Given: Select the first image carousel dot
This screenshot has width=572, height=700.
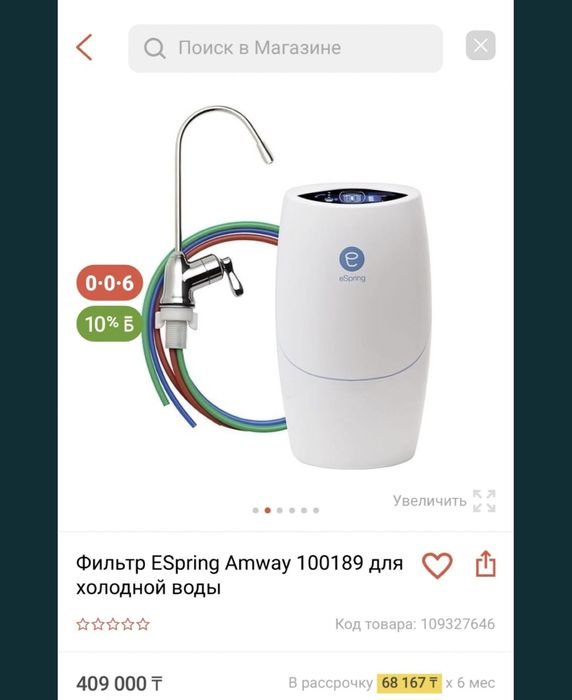Looking at the screenshot, I should 255,510.
